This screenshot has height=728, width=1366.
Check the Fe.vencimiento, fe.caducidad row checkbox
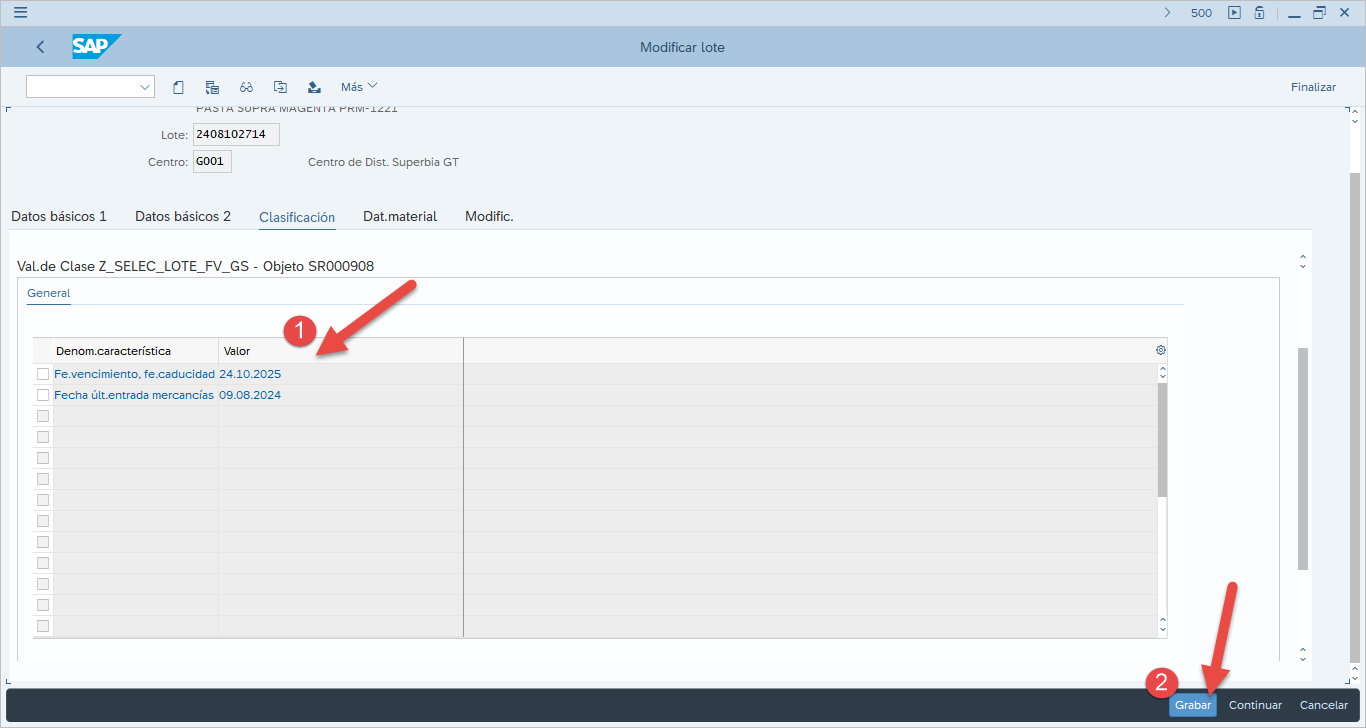point(43,374)
